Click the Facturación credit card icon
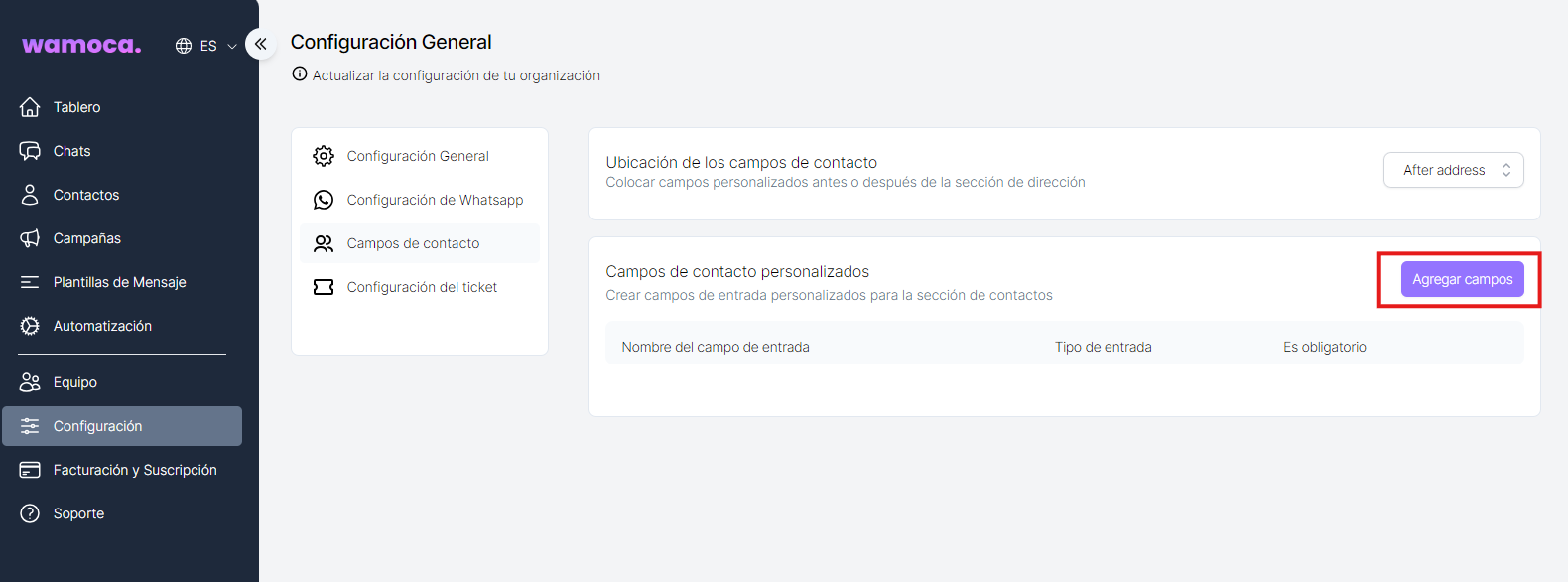 point(30,470)
